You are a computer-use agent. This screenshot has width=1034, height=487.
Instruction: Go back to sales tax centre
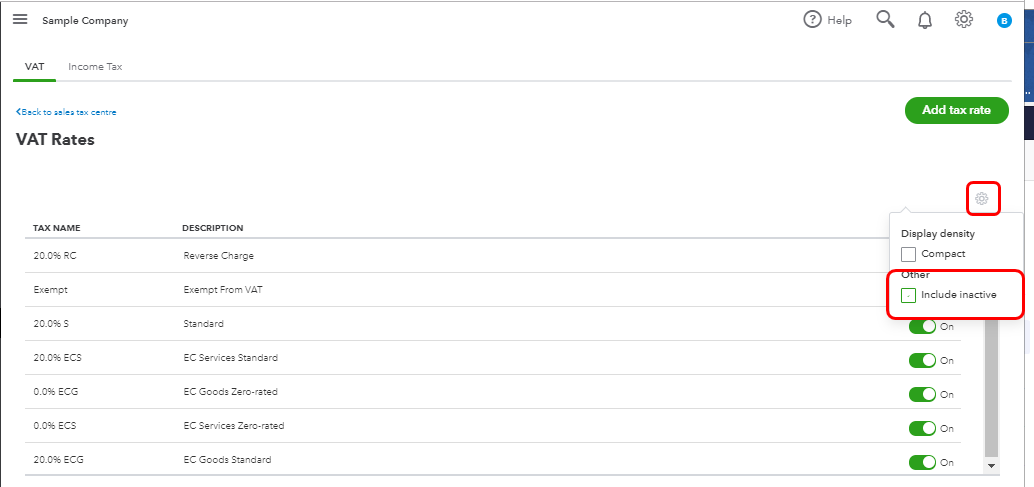[66, 112]
